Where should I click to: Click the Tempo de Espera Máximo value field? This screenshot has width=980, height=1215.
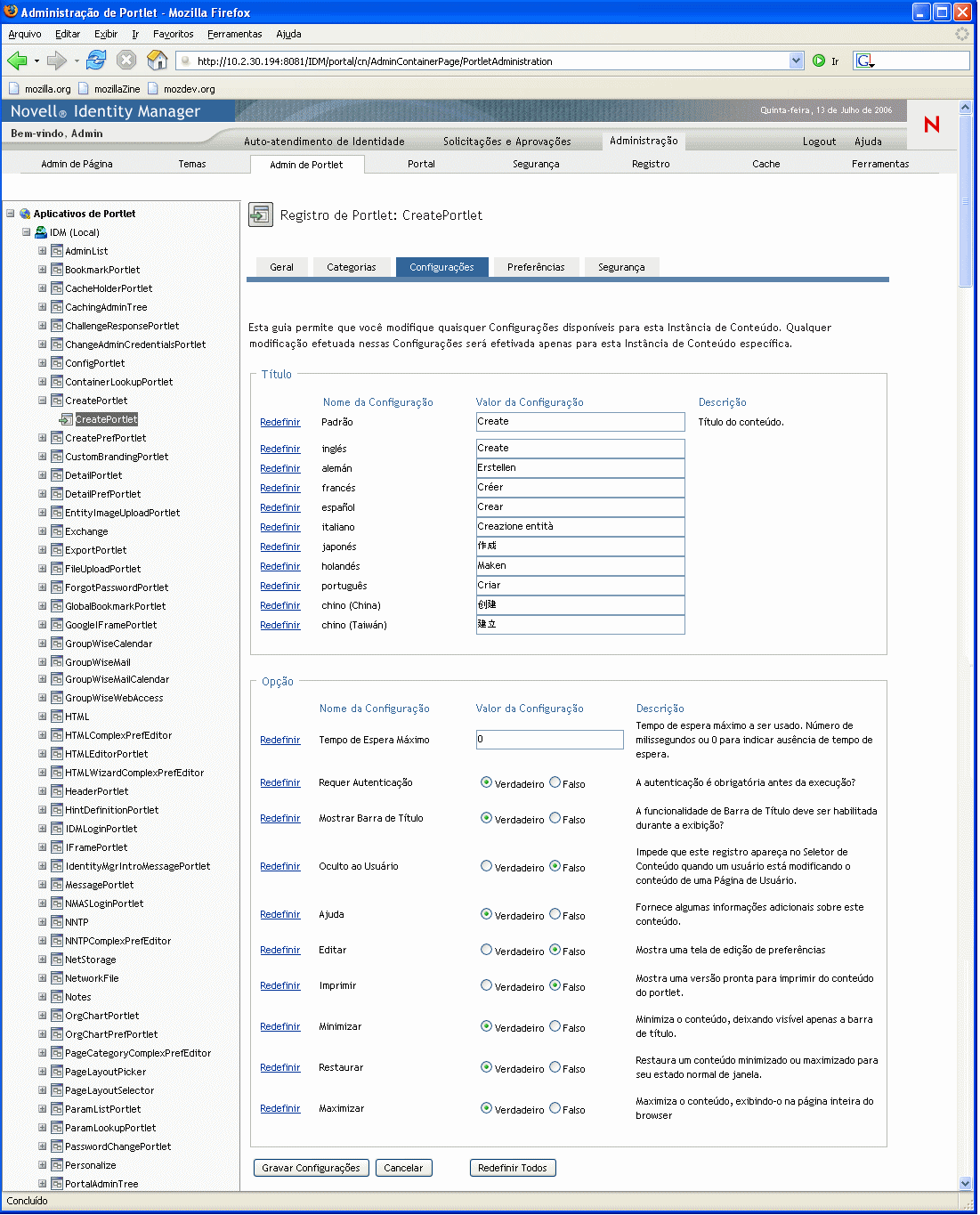coord(550,739)
